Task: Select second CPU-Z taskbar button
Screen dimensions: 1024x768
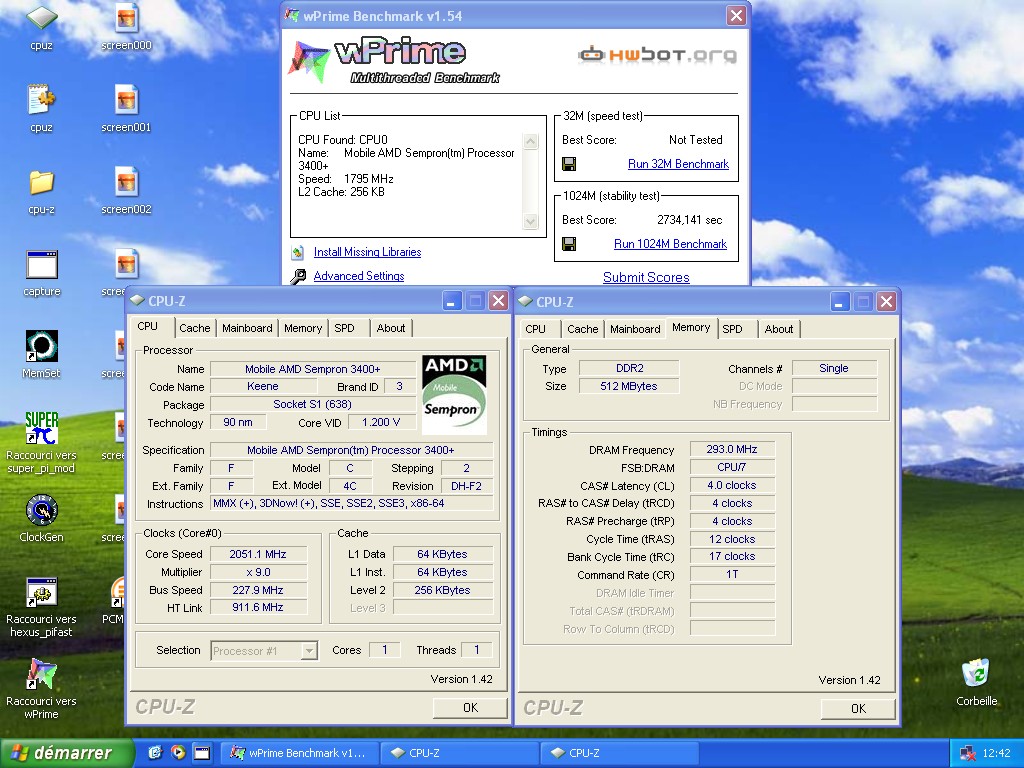Action: coord(619,753)
